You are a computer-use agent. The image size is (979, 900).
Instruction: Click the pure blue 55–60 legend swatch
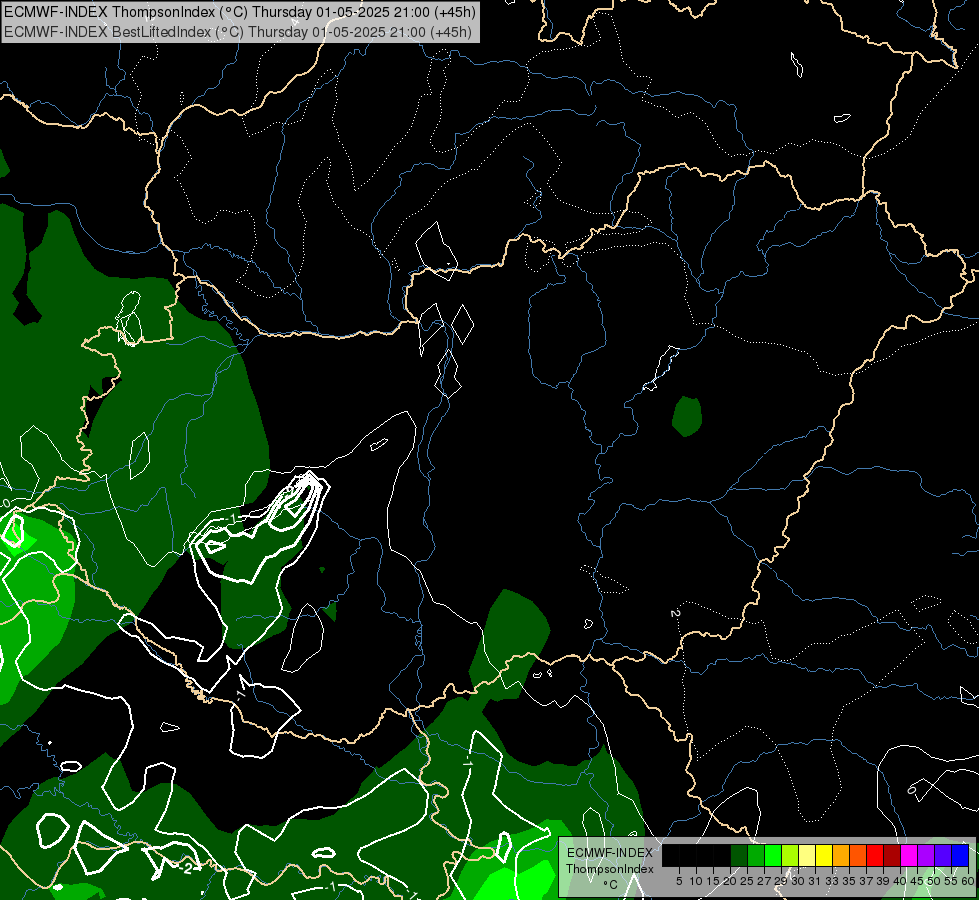[960, 856]
